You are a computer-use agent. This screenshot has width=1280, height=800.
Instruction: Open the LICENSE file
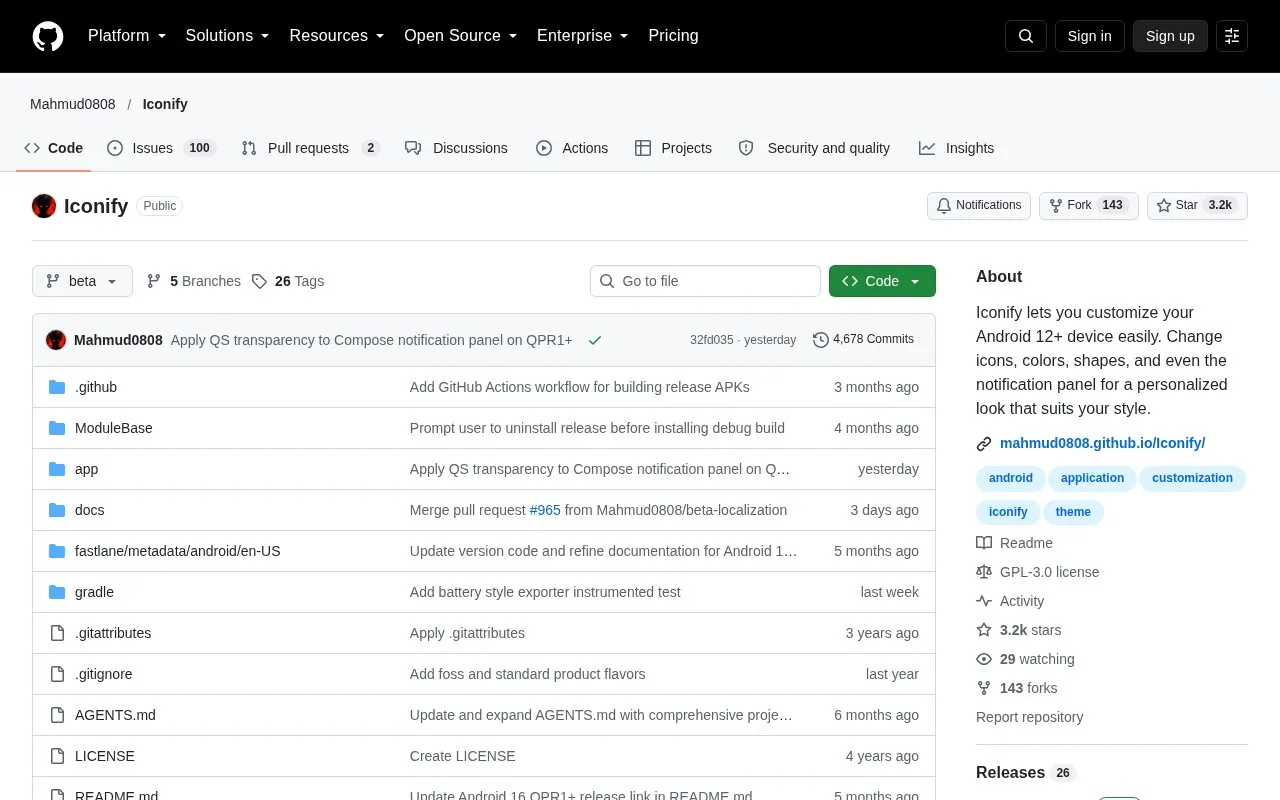[105, 756]
